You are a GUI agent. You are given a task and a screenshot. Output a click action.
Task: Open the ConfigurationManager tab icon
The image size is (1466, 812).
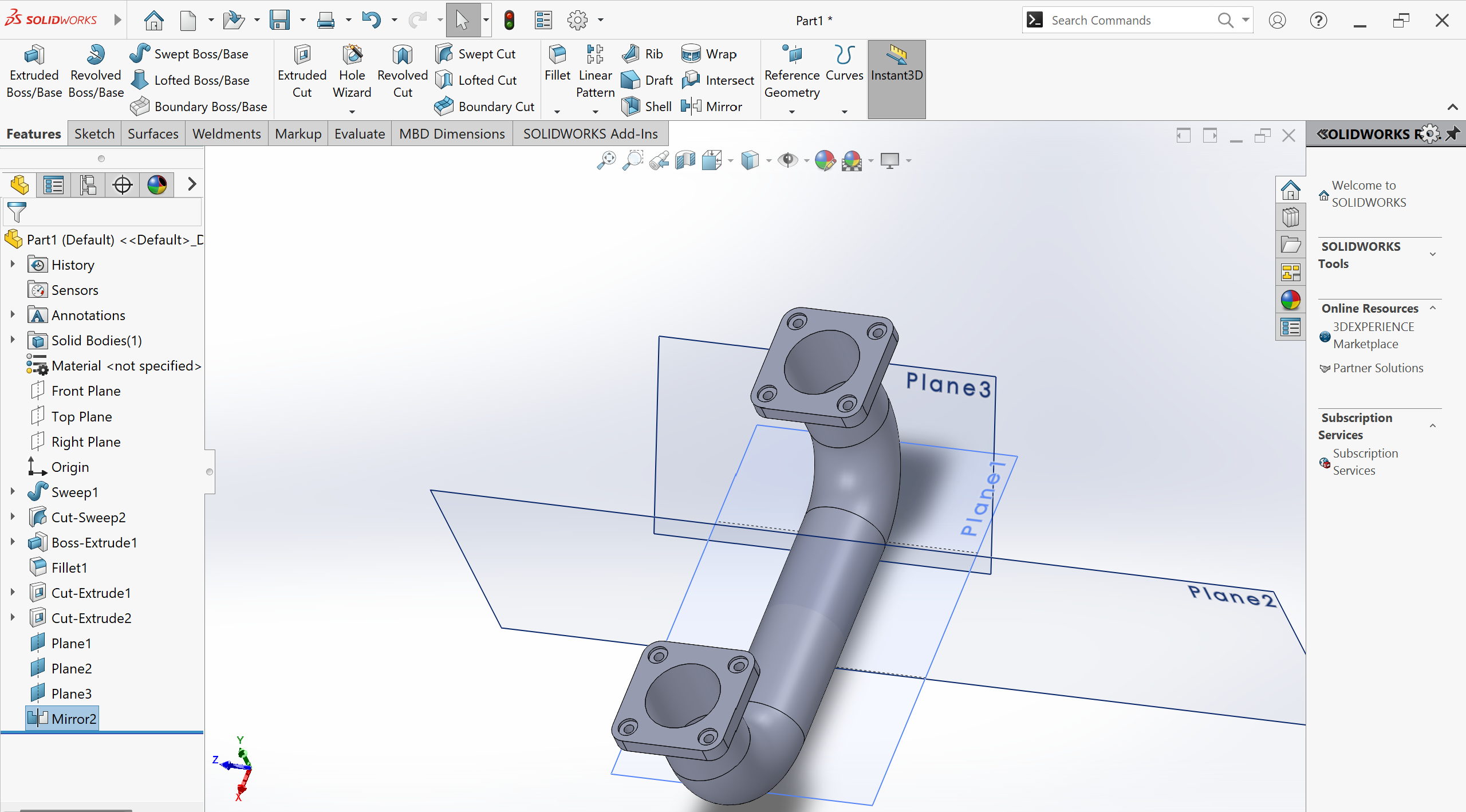point(88,184)
